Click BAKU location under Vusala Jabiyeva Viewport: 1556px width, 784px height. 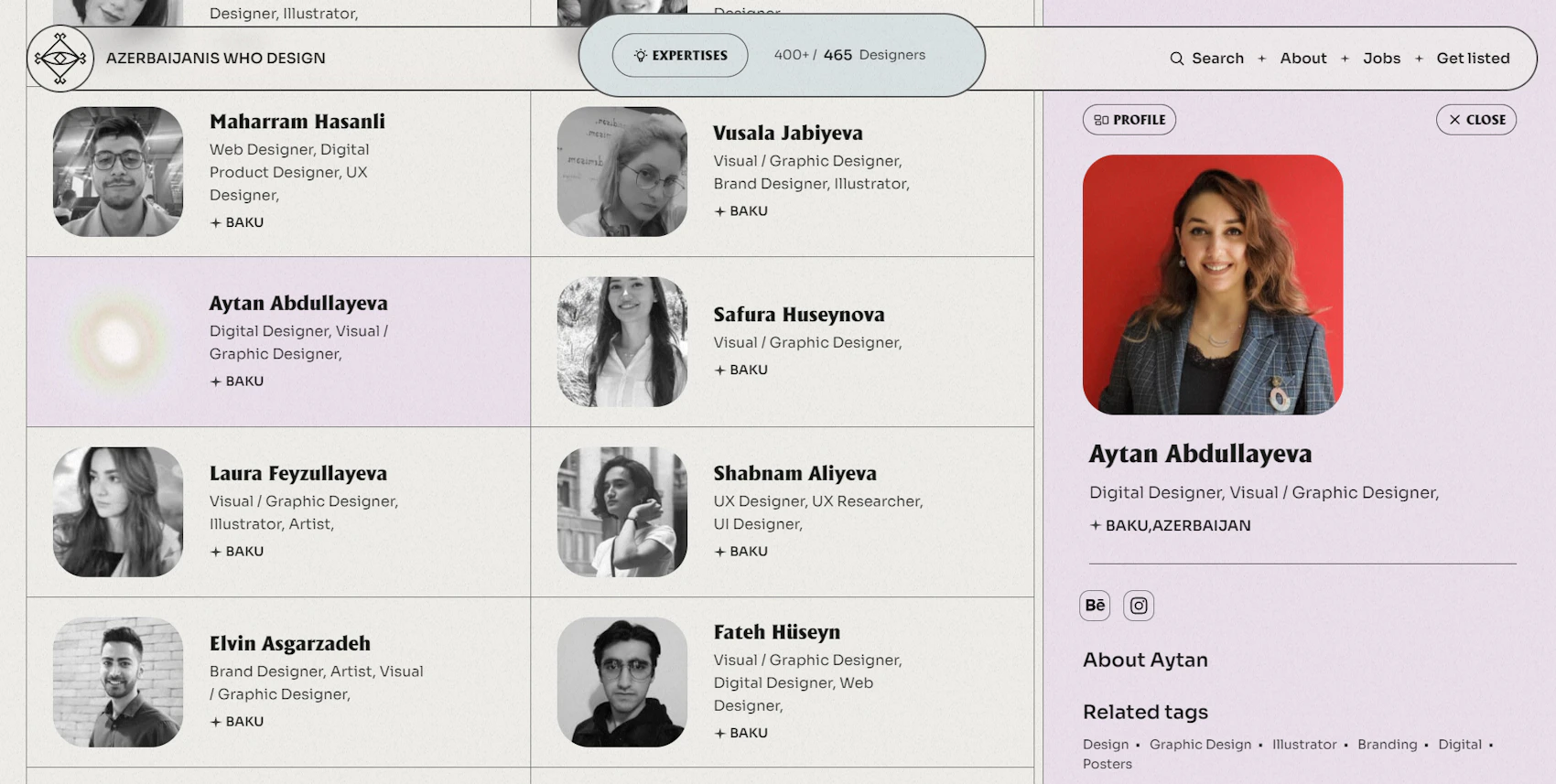click(741, 211)
